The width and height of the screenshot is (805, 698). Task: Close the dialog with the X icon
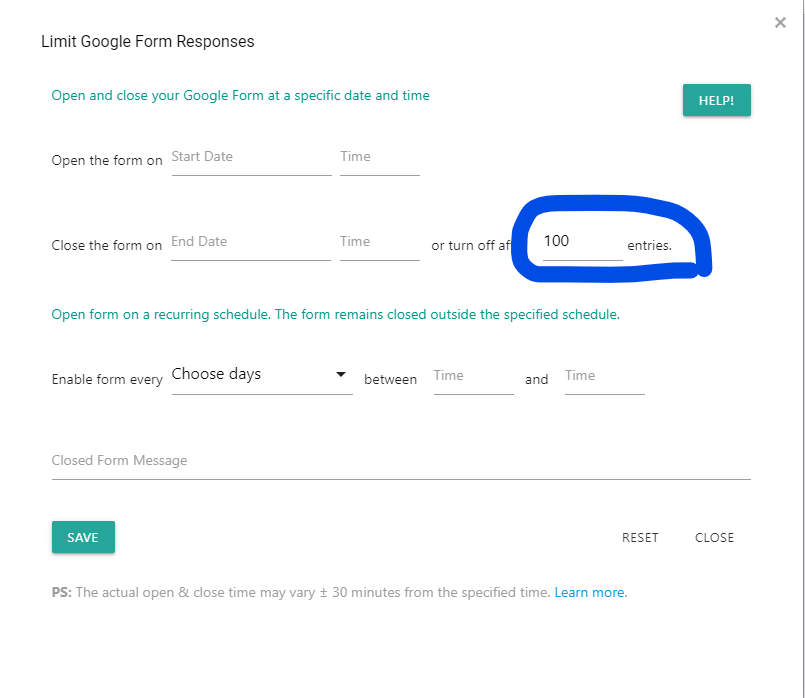(780, 23)
